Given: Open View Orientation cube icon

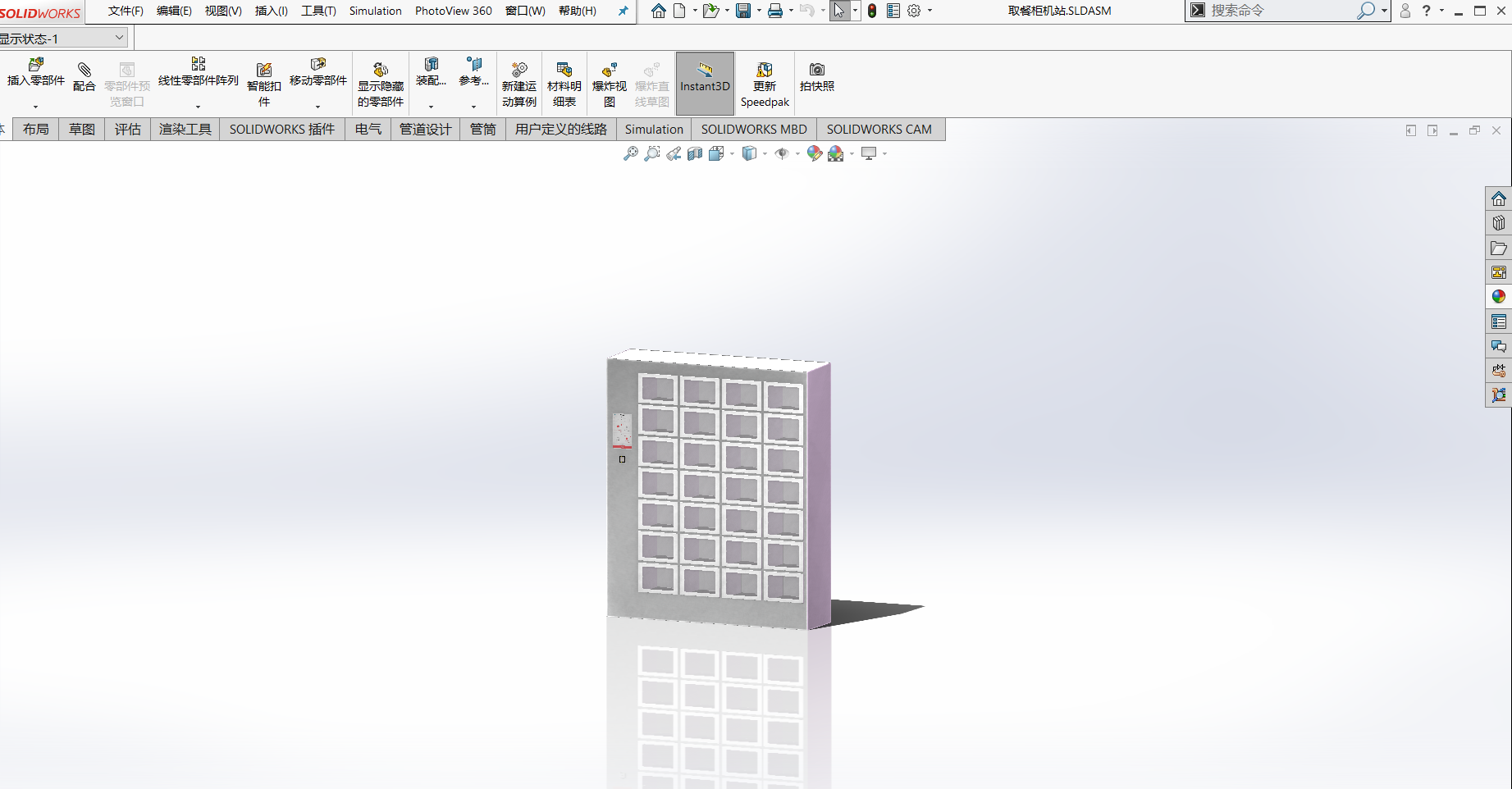Looking at the screenshot, I should tap(716, 153).
